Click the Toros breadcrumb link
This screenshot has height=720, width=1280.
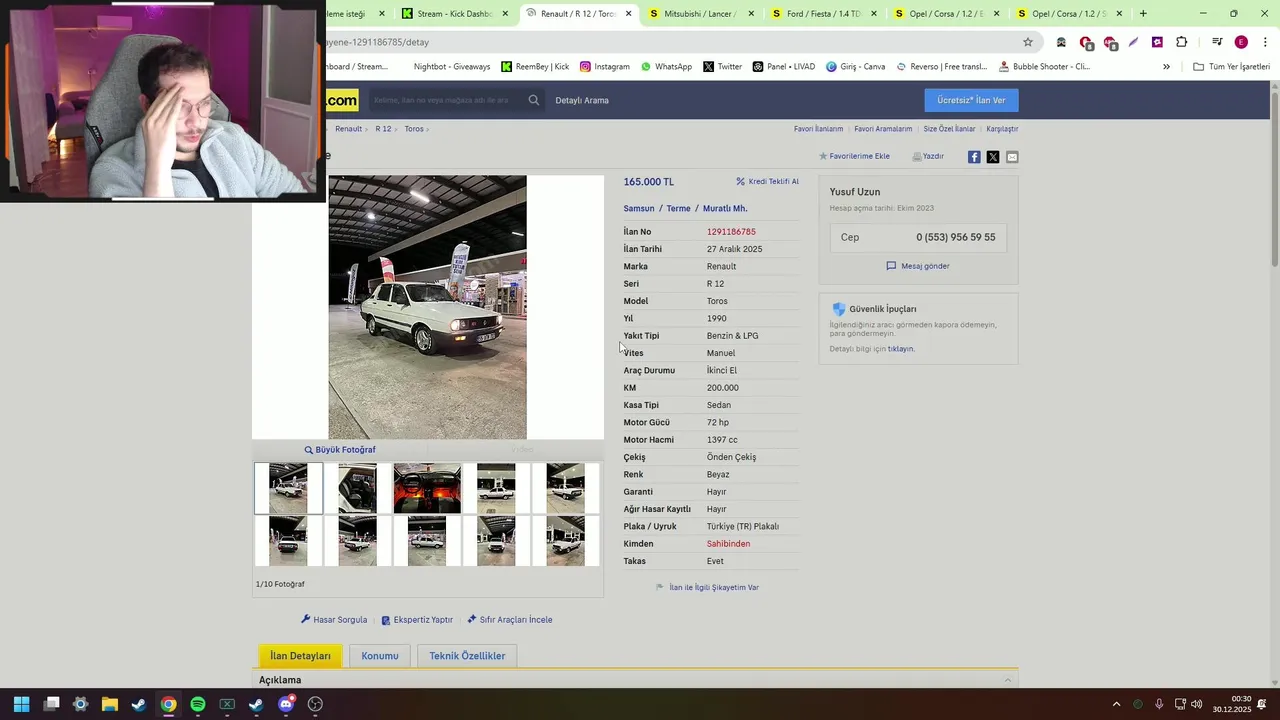(414, 129)
